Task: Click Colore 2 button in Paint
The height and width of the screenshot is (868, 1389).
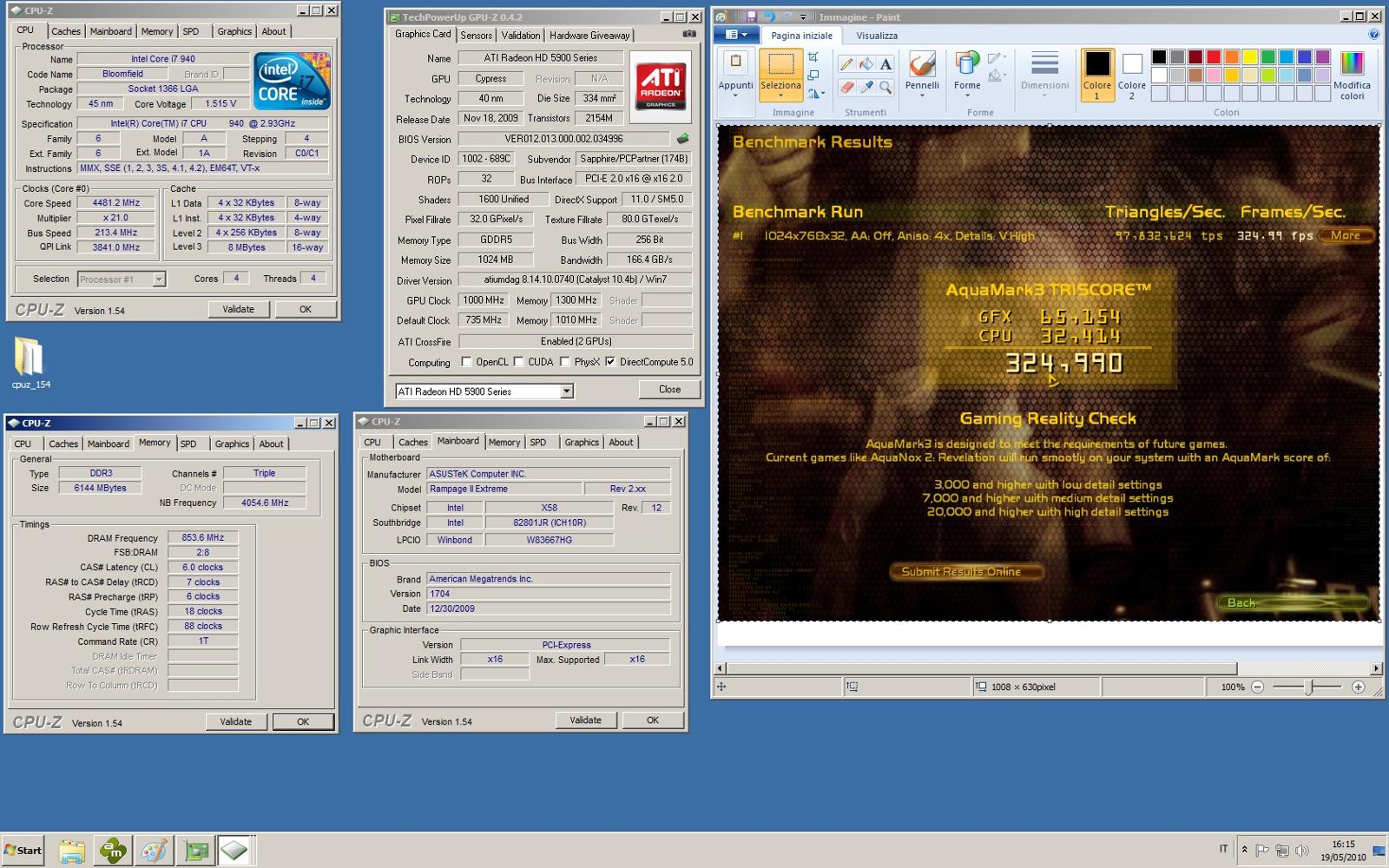Action: (x=1131, y=76)
